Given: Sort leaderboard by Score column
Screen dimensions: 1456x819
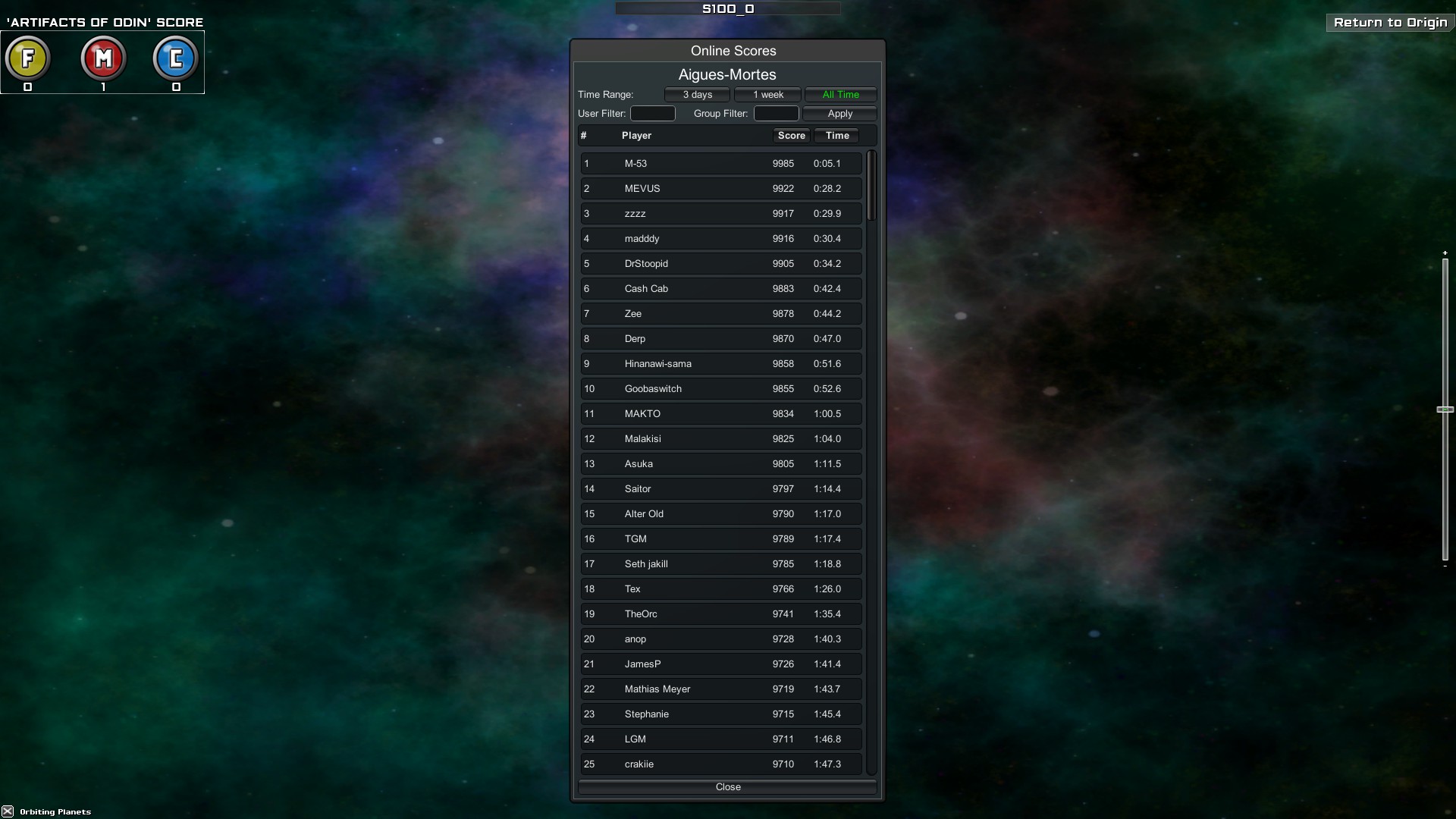Looking at the screenshot, I should pos(791,136).
